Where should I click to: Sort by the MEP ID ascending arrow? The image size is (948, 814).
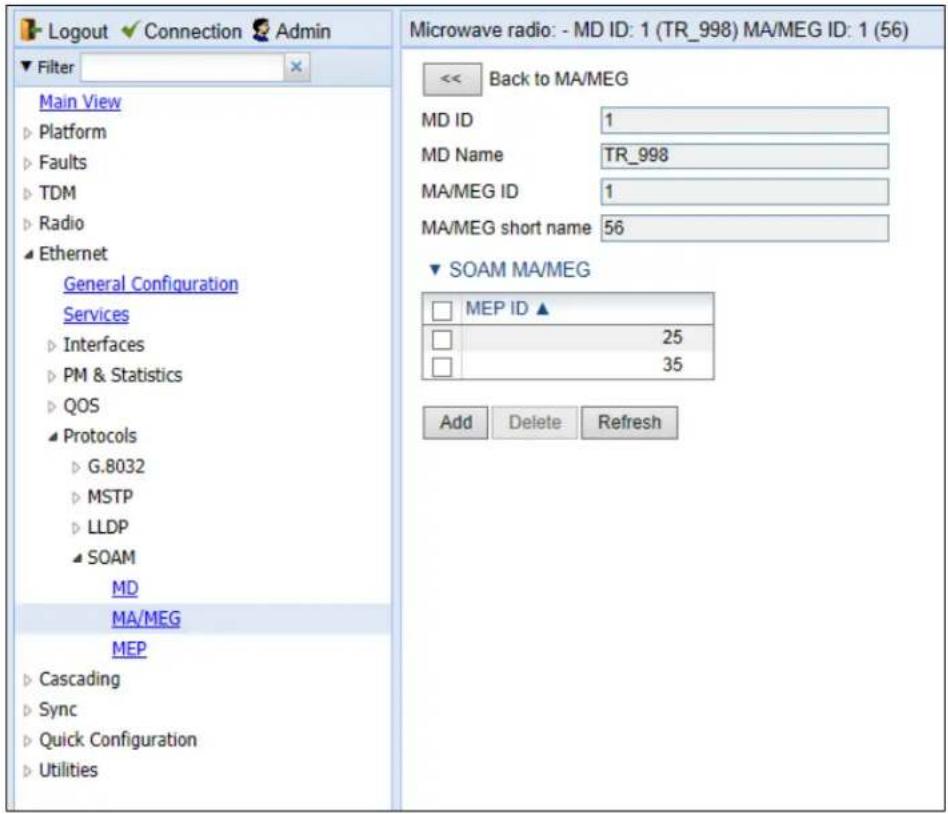click(x=542, y=309)
